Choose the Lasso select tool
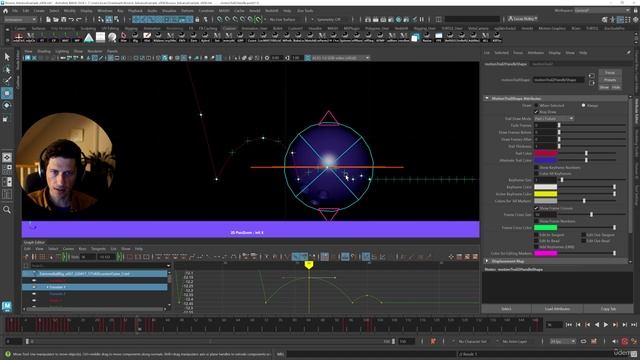 tap(7, 69)
